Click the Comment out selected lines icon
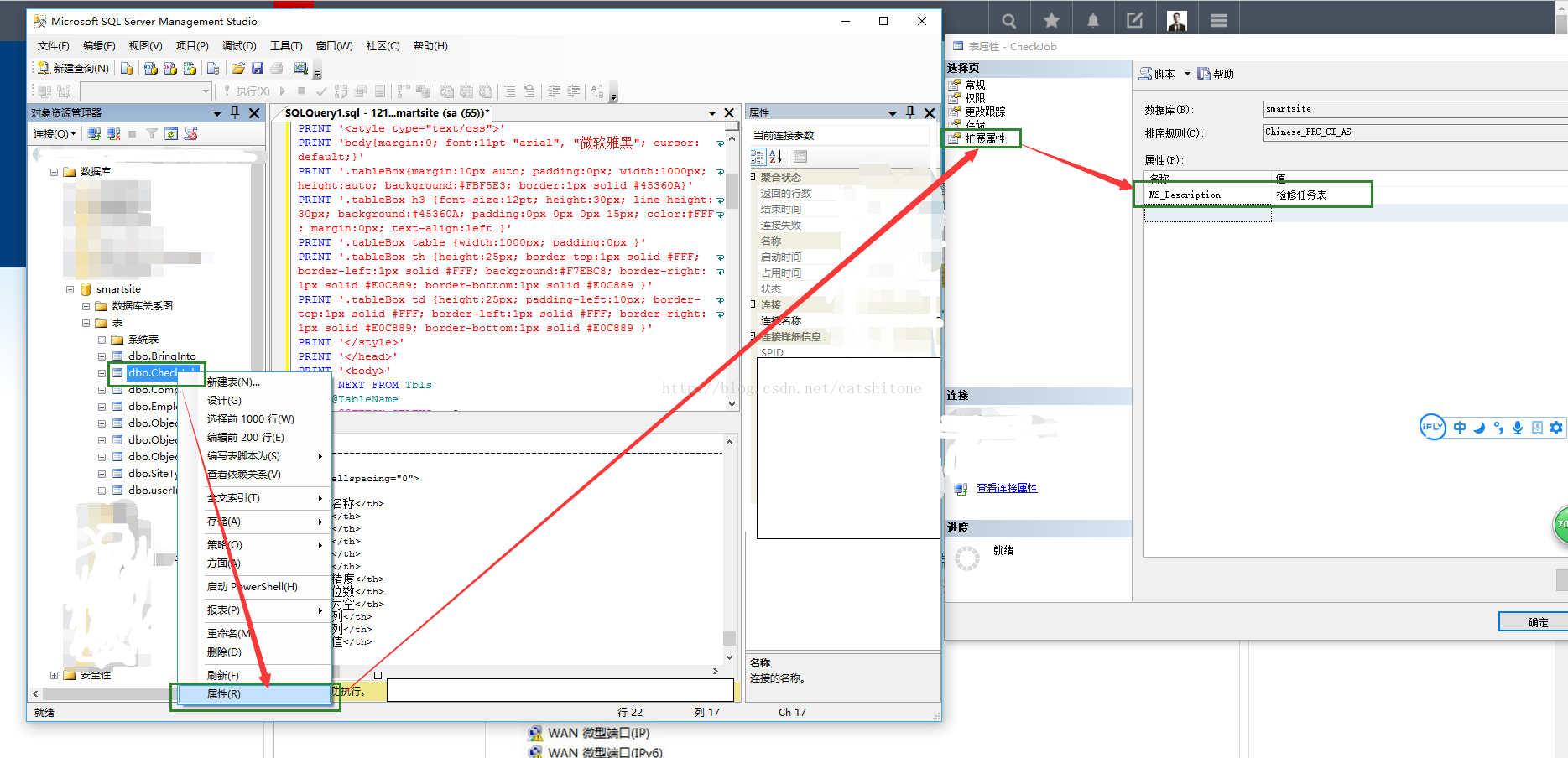This screenshot has height=758, width=1568. [x=509, y=91]
